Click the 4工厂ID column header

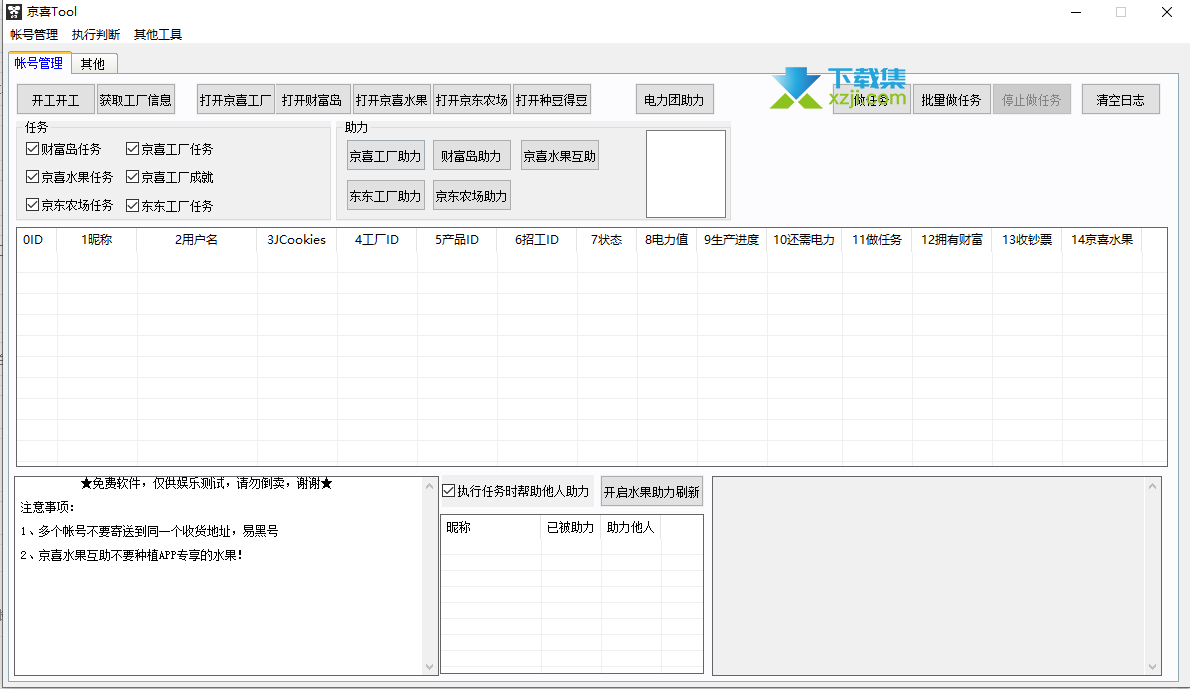(x=377, y=240)
